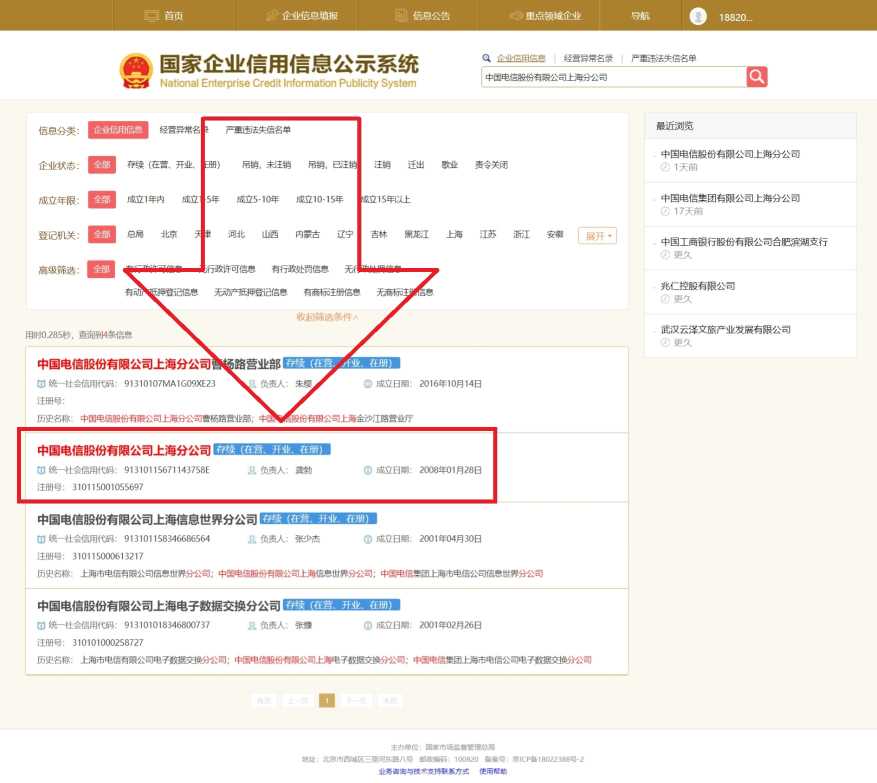Select 企业信用信息 in 信息分类 filter
The width and height of the screenshot is (877, 783).
(118, 130)
